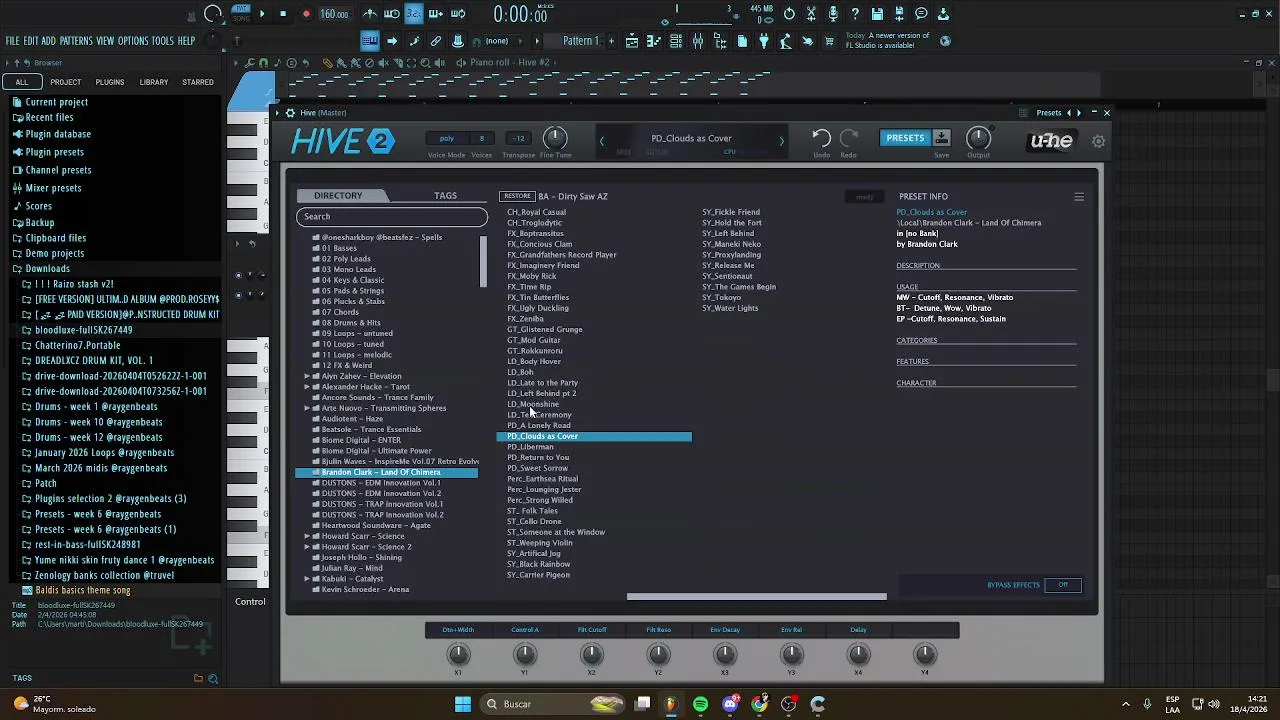Open Plugin database in browser
This screenshot has height=720, width=1280.
[58, 134]
